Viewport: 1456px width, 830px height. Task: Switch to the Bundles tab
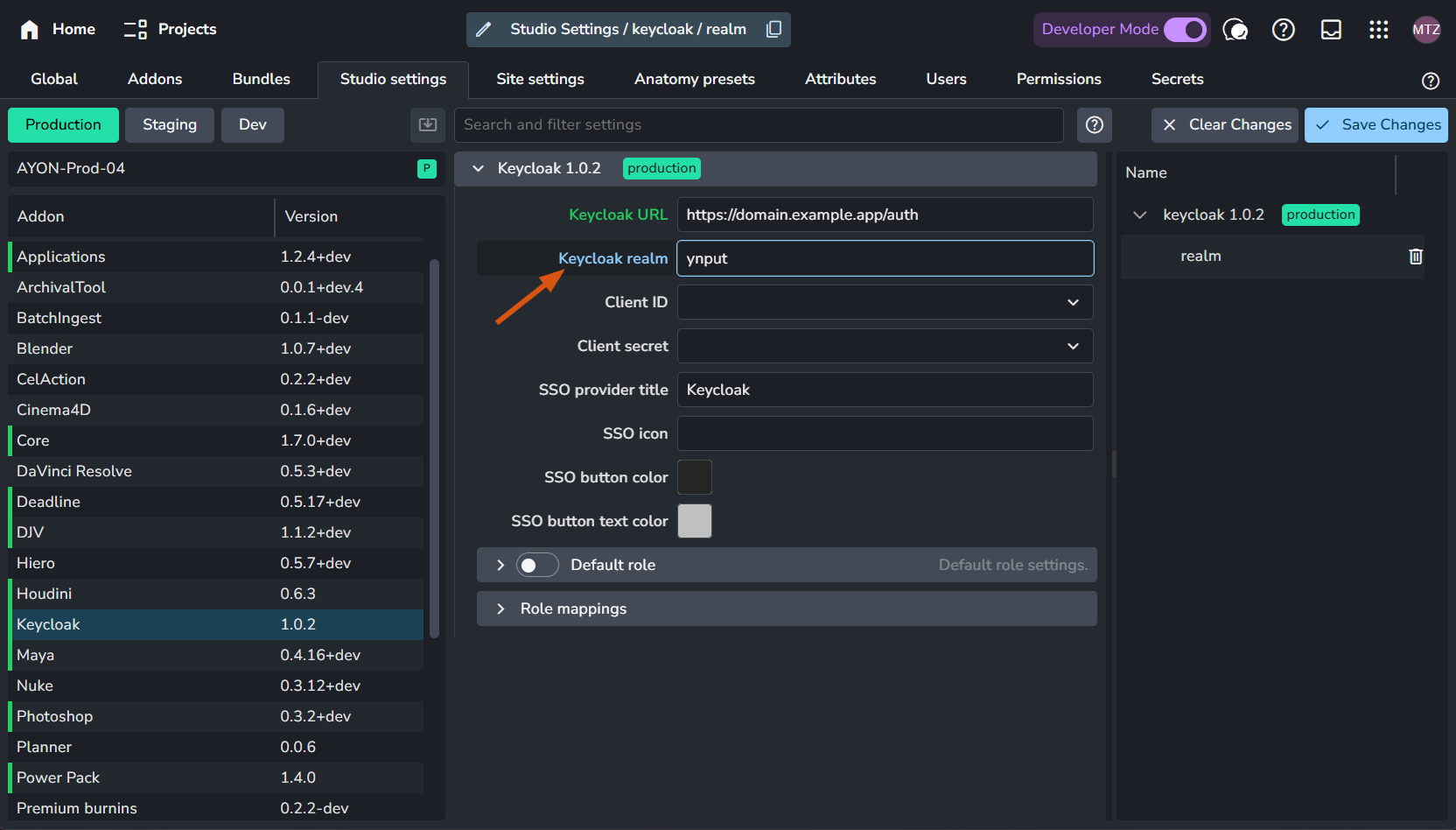pos(261,79)
